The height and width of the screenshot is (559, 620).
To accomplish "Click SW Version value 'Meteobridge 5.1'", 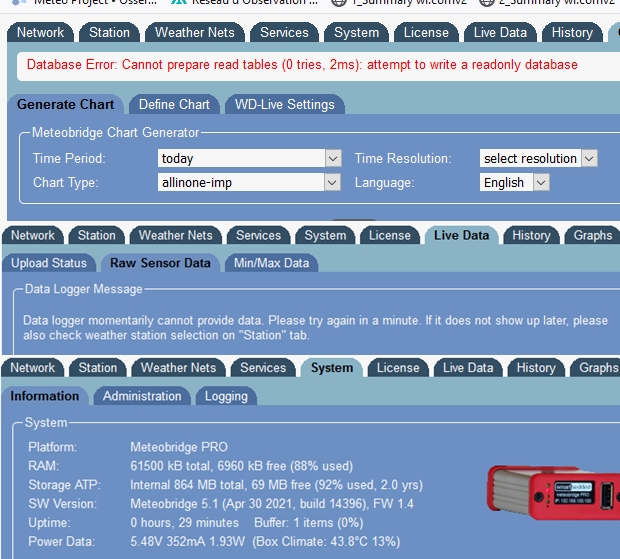I will click(x=174, y=504).
